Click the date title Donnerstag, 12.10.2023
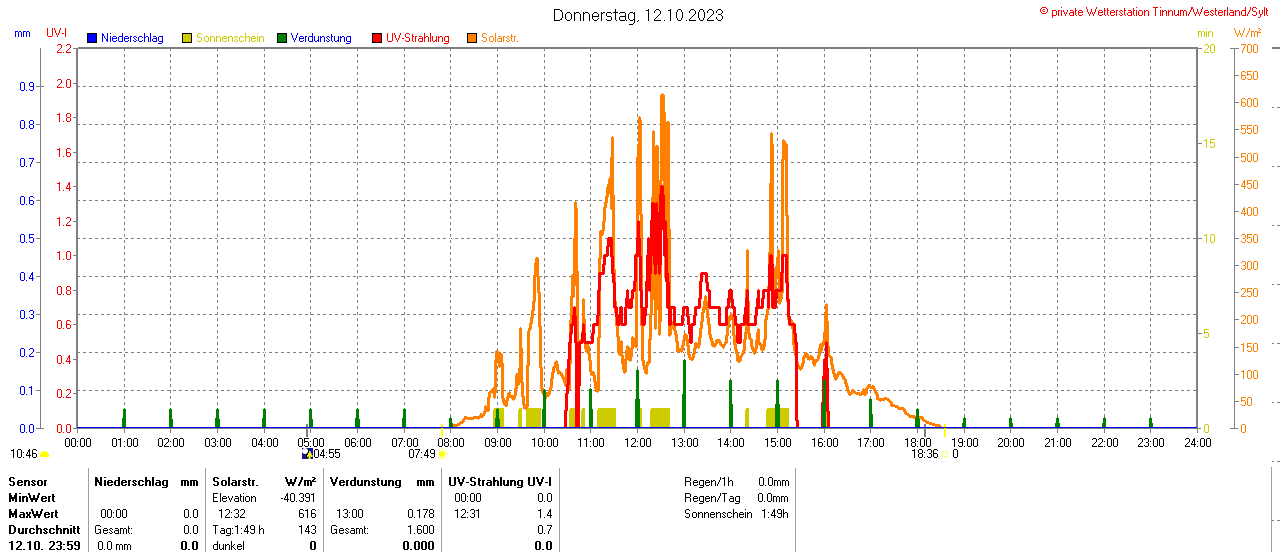The width and height of the screenshot is (1280, 552). tap(639, 15)
